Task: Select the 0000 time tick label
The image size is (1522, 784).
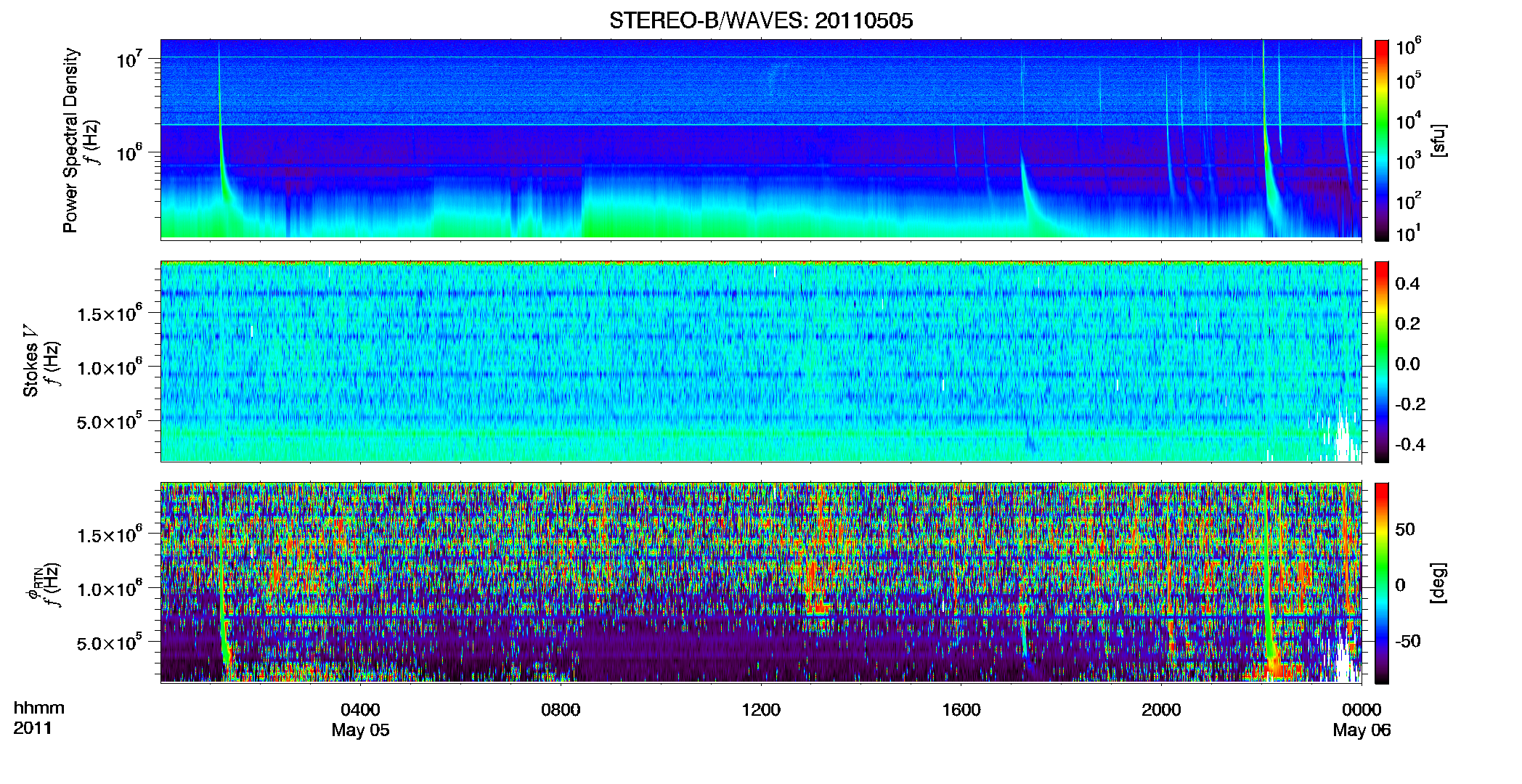Action: 1362,710
